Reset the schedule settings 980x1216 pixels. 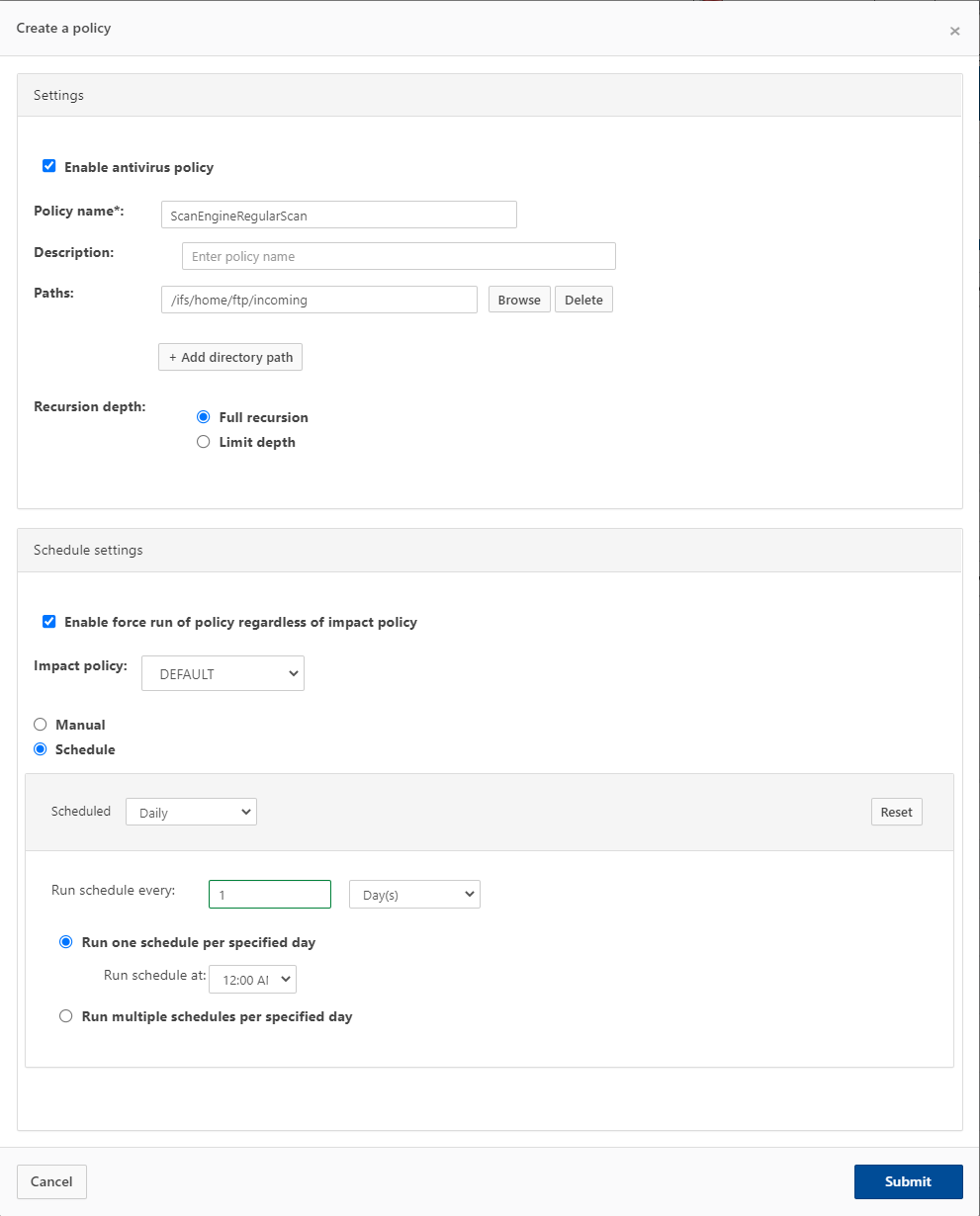(x=895, y=812)
